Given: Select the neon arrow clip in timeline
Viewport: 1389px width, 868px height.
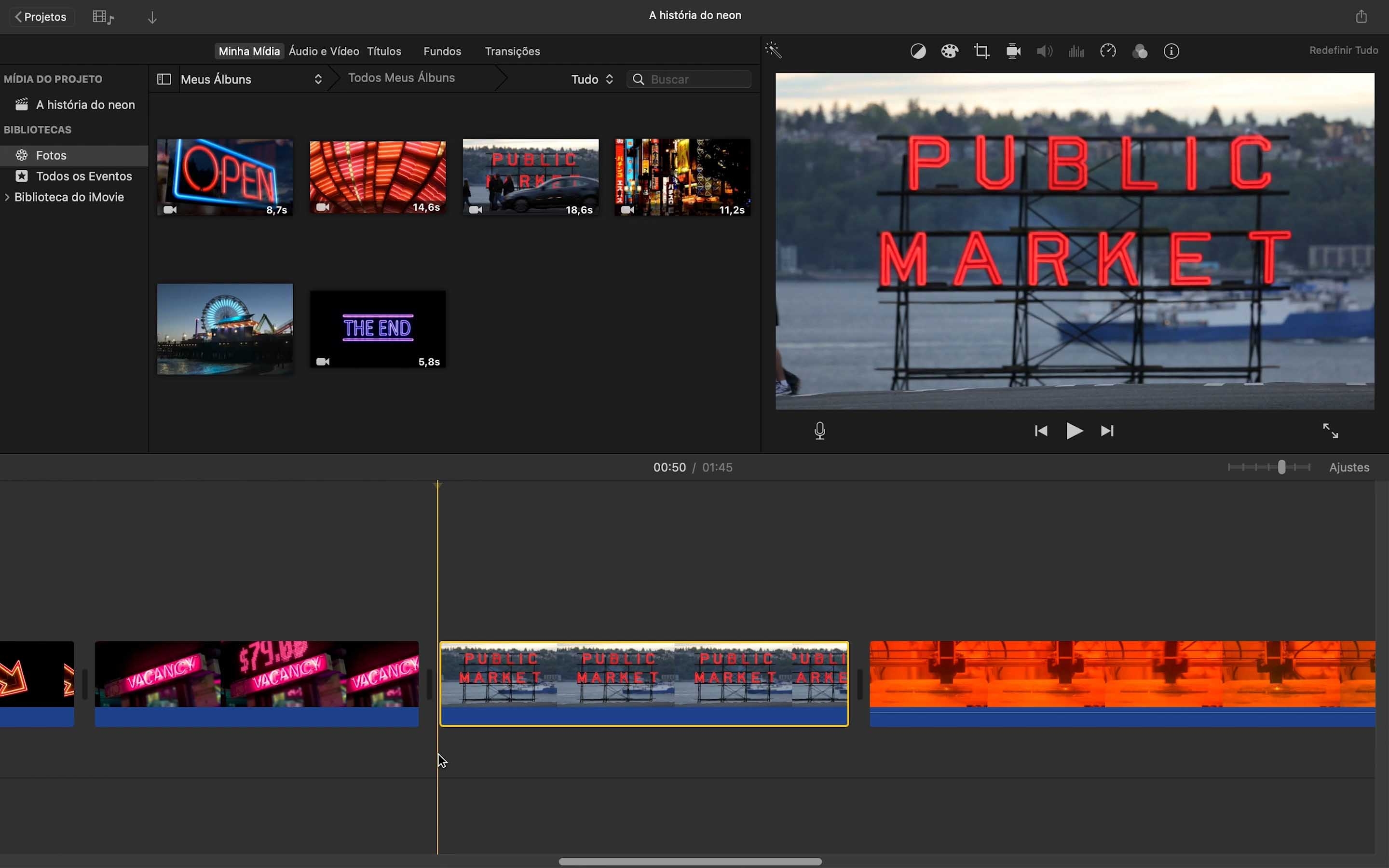Looking at the screenshot, I should tap(37, 684).
